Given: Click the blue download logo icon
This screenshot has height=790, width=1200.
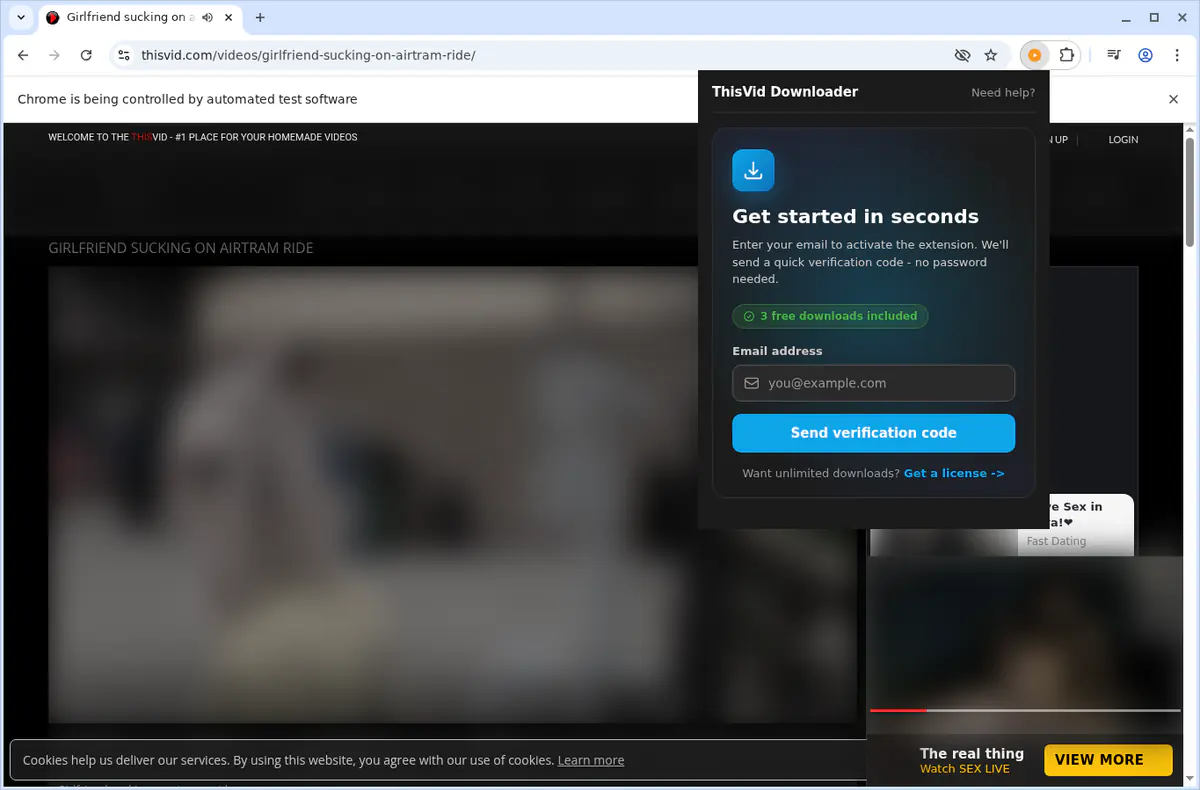Looking at the screenshot, I should point(753,170).
